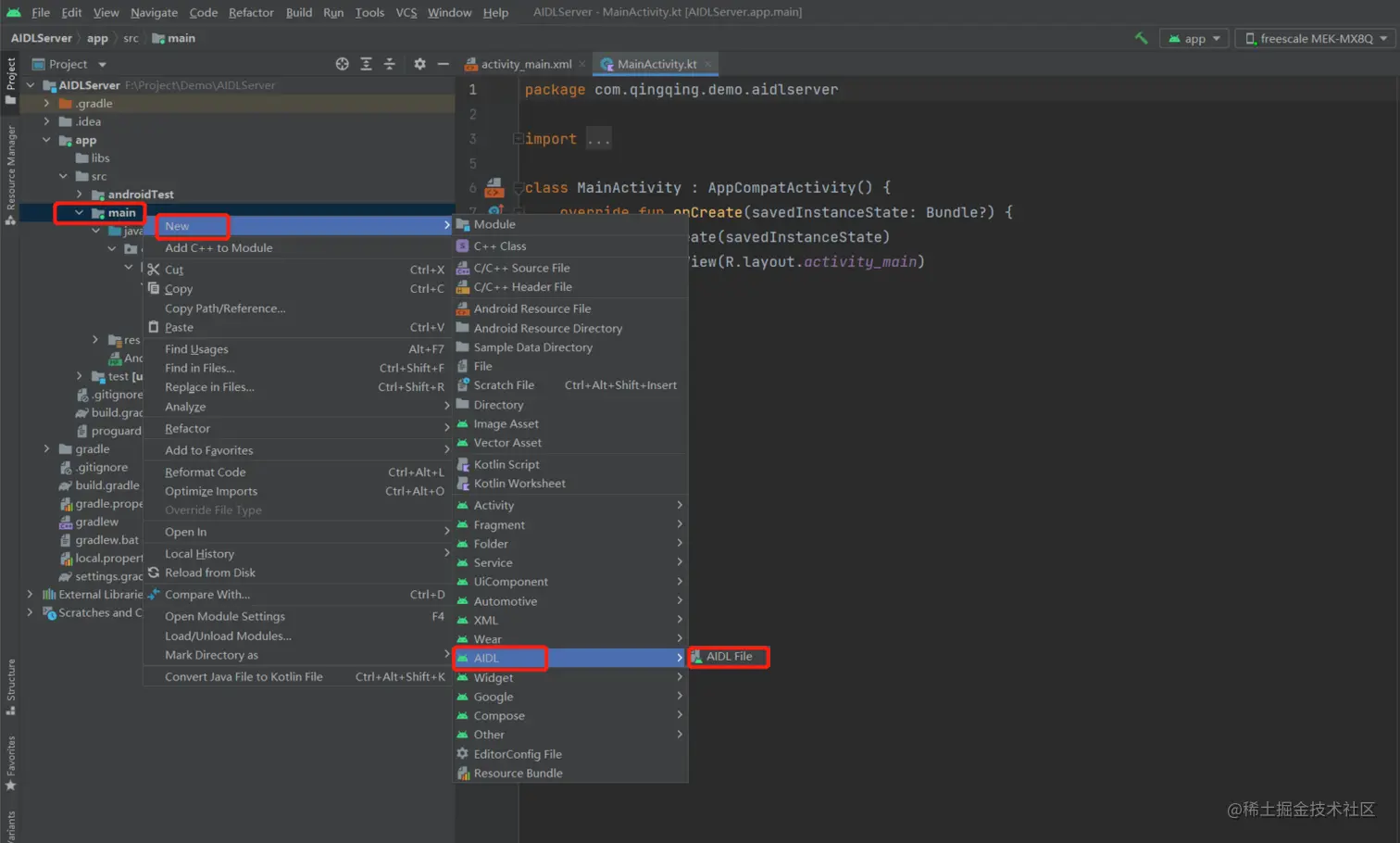Select Reformat Code entry
Image resolution: width=1400 pixels, height=843 pixels.
tap(298, 472)
